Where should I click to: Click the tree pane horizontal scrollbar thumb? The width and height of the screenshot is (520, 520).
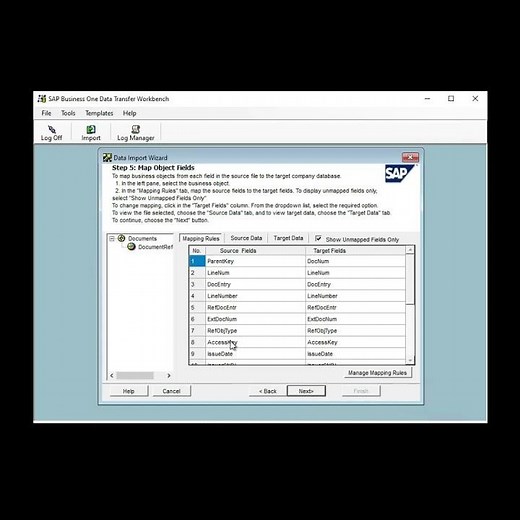click(135, 375)
